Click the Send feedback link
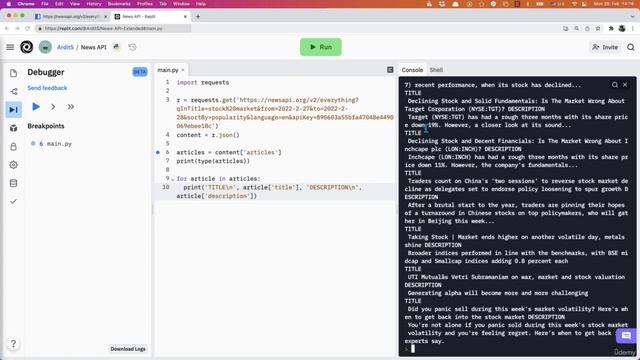 [47, 88]
